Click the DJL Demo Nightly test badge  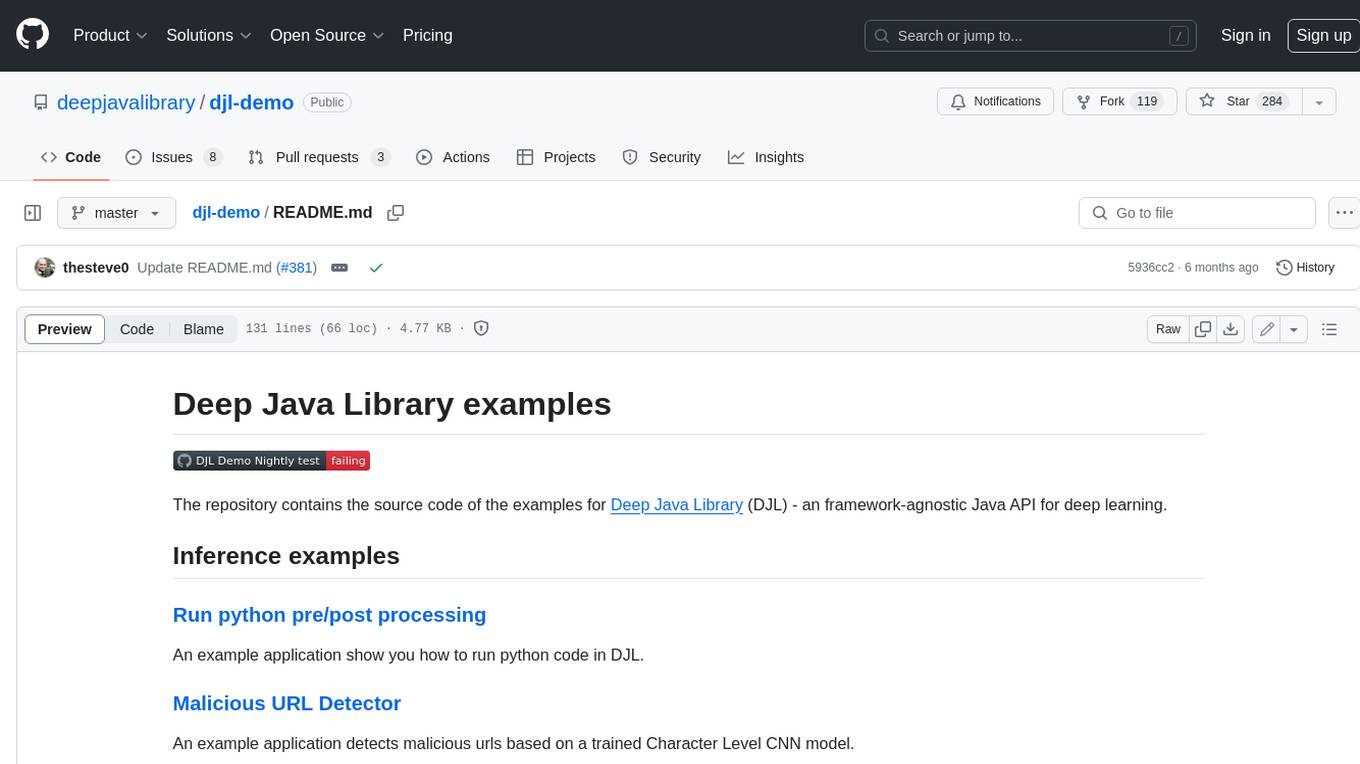coord(272,461)
